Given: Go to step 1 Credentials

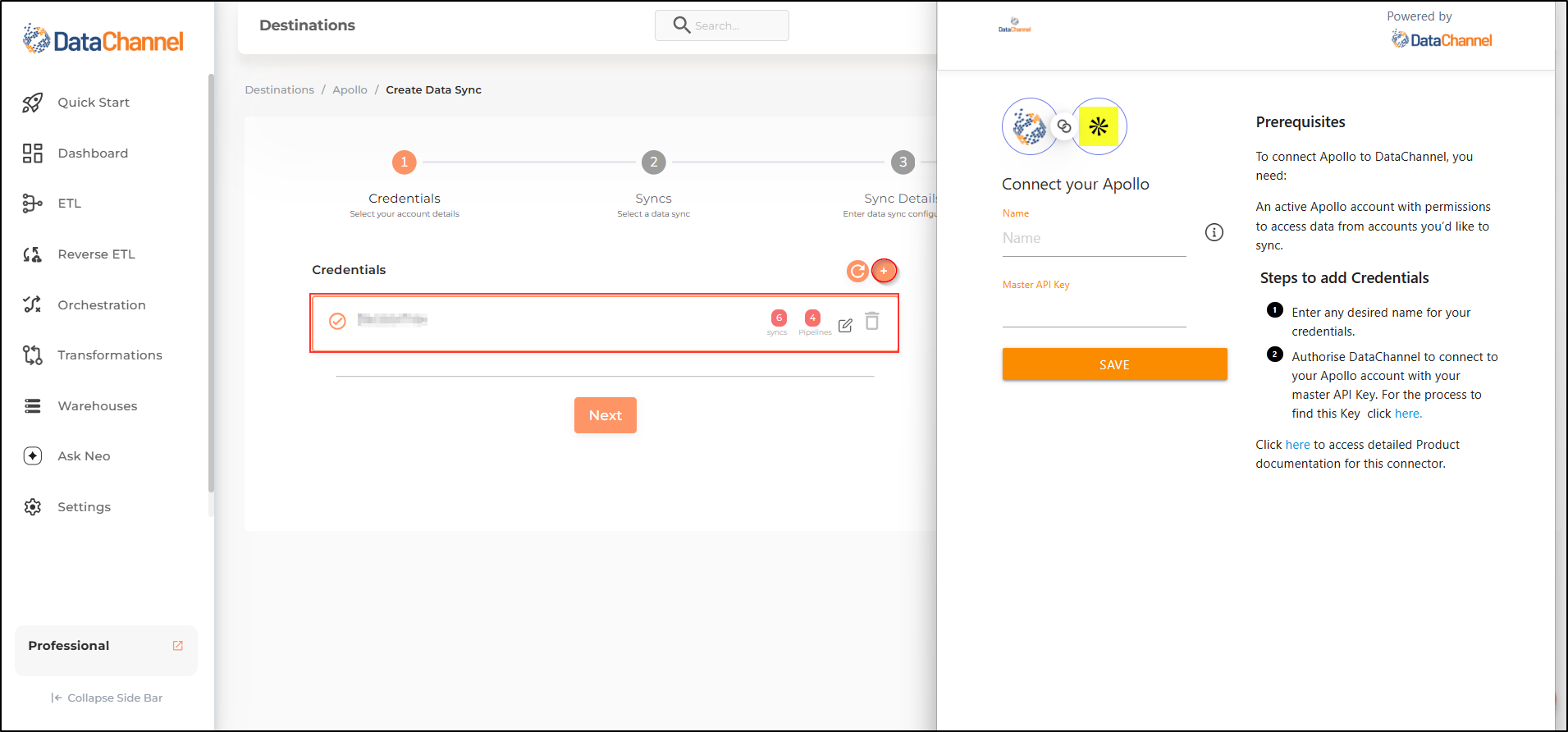Looking at the screenshot, I should 404,162.
